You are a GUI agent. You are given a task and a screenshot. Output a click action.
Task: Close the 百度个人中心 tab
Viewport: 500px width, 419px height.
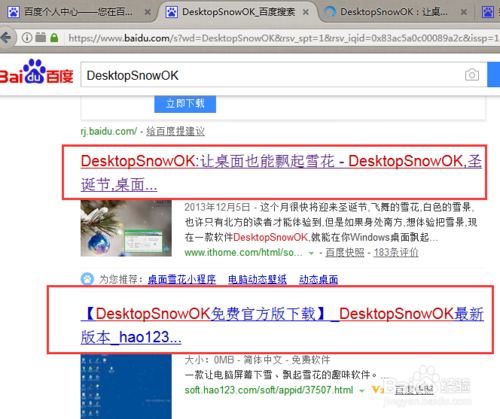[147, 12]
